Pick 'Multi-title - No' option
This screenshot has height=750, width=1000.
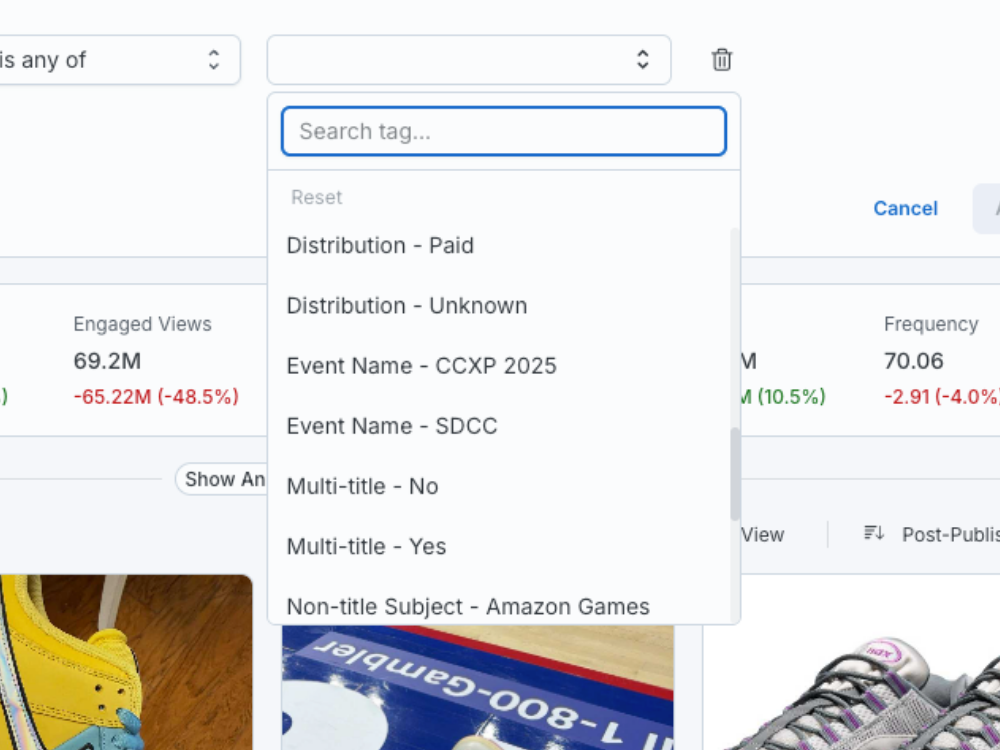click(362, 486)
